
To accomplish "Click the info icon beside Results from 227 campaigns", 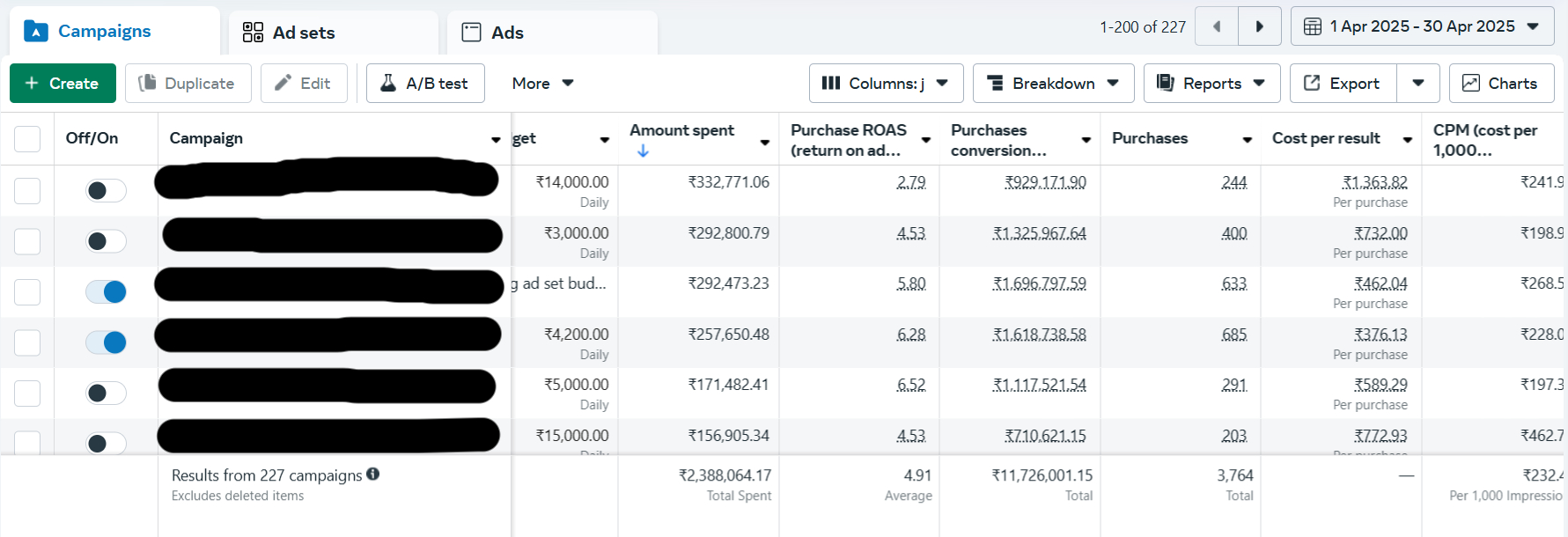I will (373, 474).
